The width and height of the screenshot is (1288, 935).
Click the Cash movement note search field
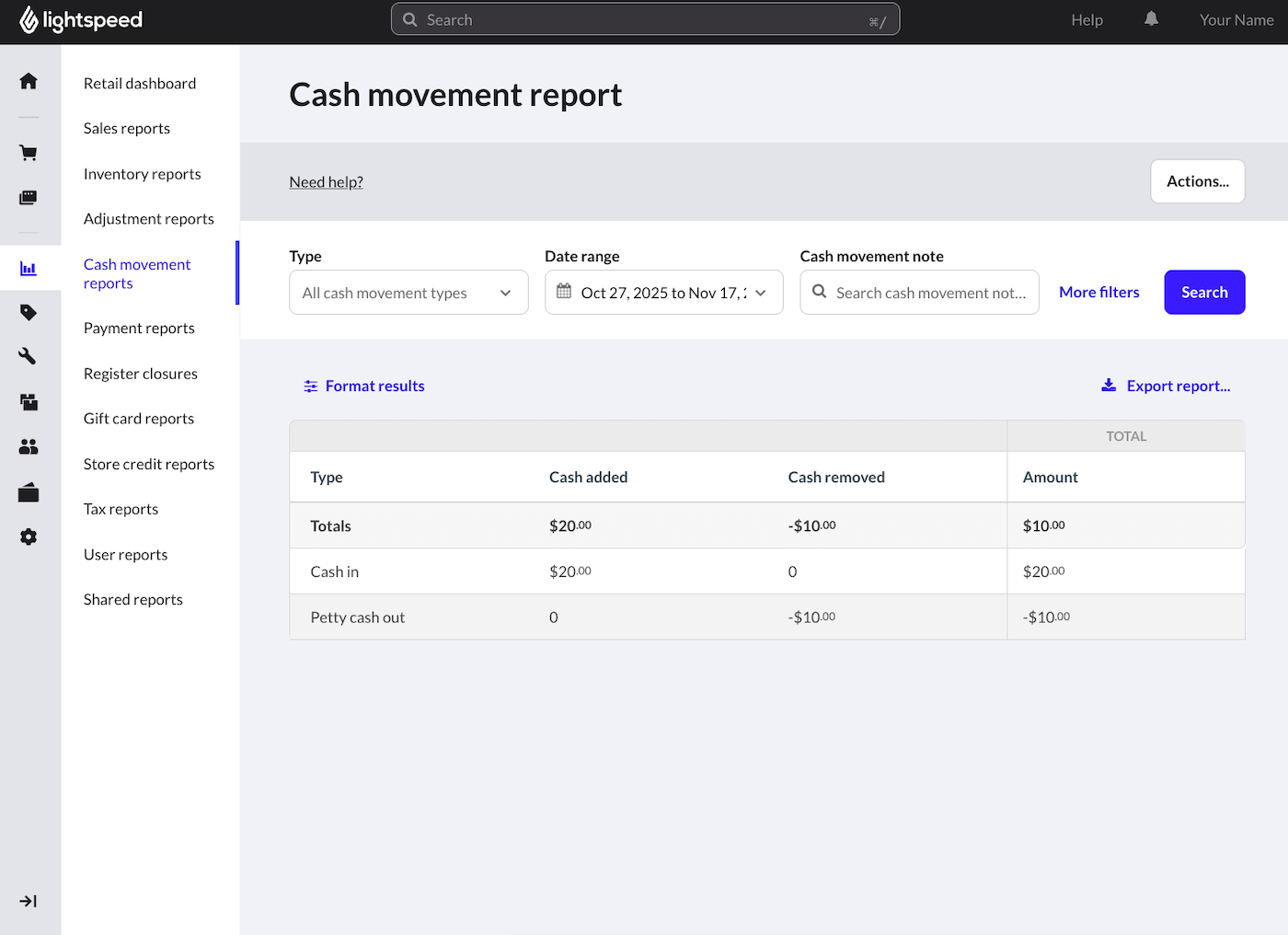pos(919,292)
